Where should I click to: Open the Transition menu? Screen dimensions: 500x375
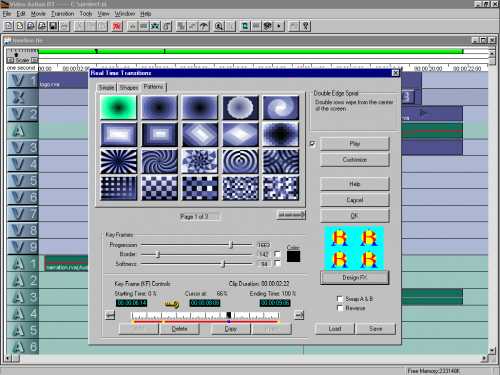62,14
